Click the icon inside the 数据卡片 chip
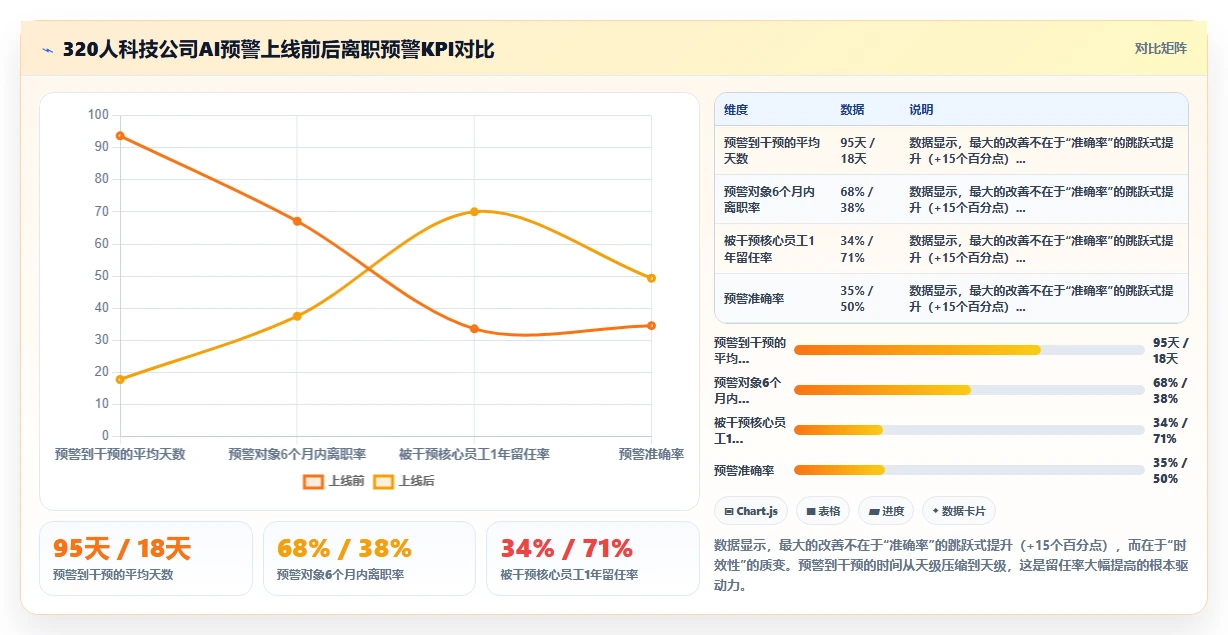This screenshot has width=1228, height=635. coord(936,511)
